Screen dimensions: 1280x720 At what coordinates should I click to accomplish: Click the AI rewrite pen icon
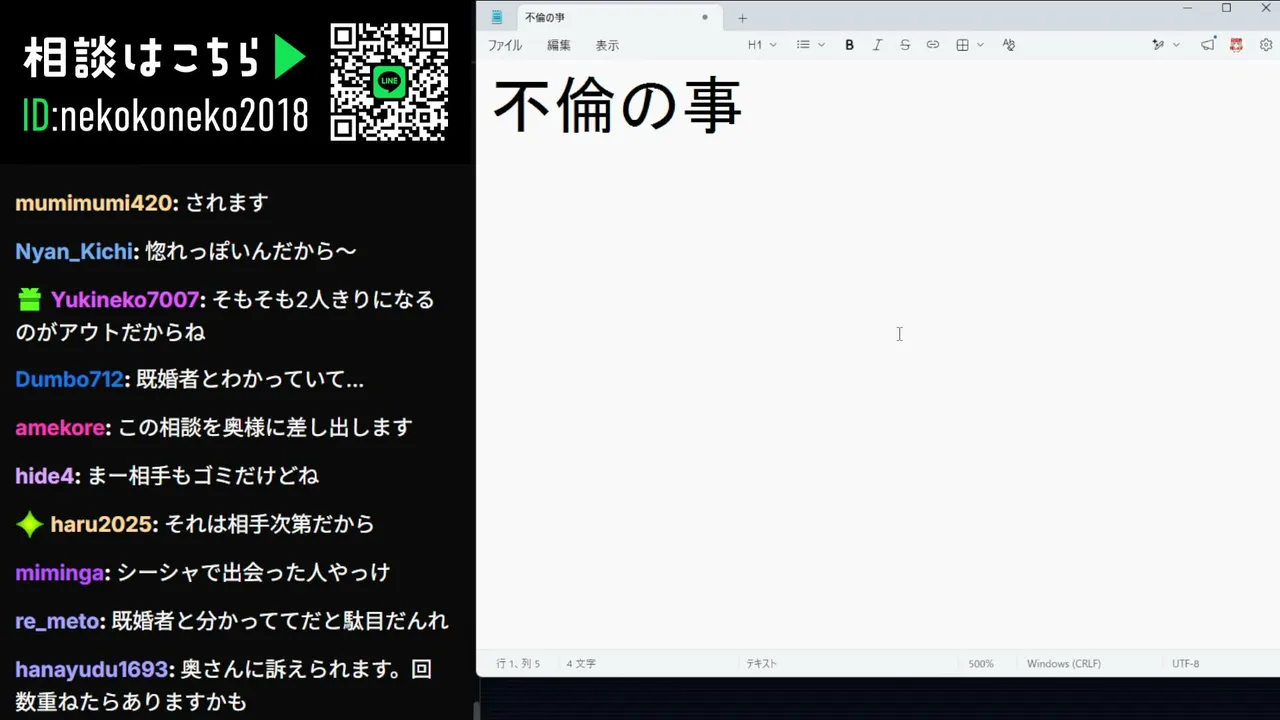[1158, 45]
